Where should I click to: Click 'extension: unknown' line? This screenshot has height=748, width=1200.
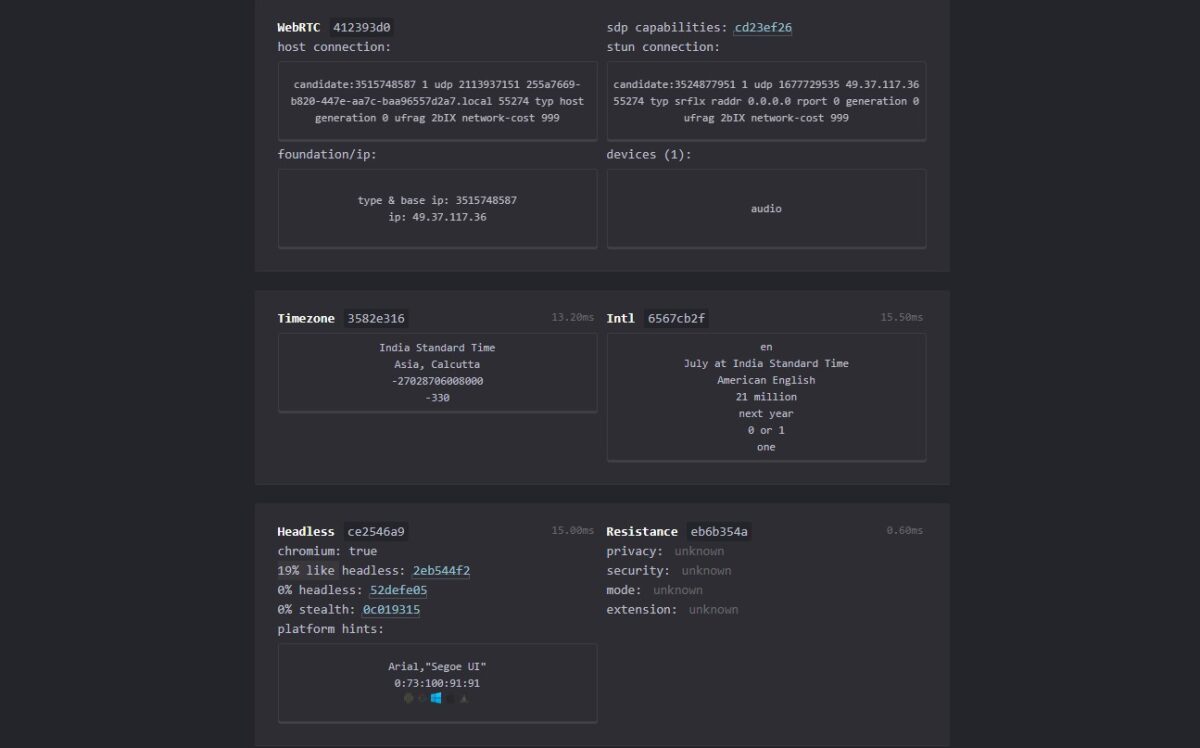pyautogui.click(x=672, y=609)
